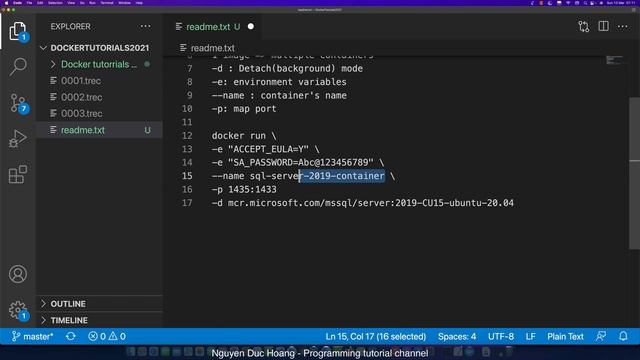Open Source Control view with badge 7
The image size is (640, 360).
tap(18, 103)
